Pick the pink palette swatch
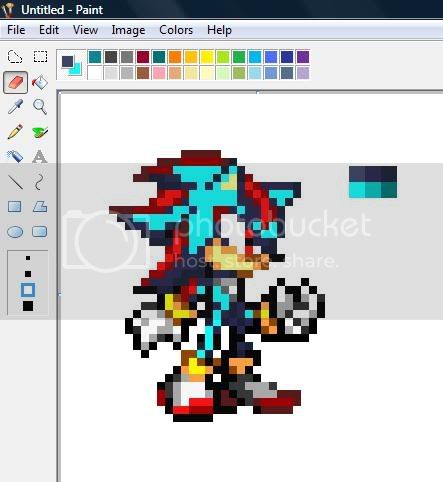The height and width of the screenshot is (482, 443). tap(159, 73)
